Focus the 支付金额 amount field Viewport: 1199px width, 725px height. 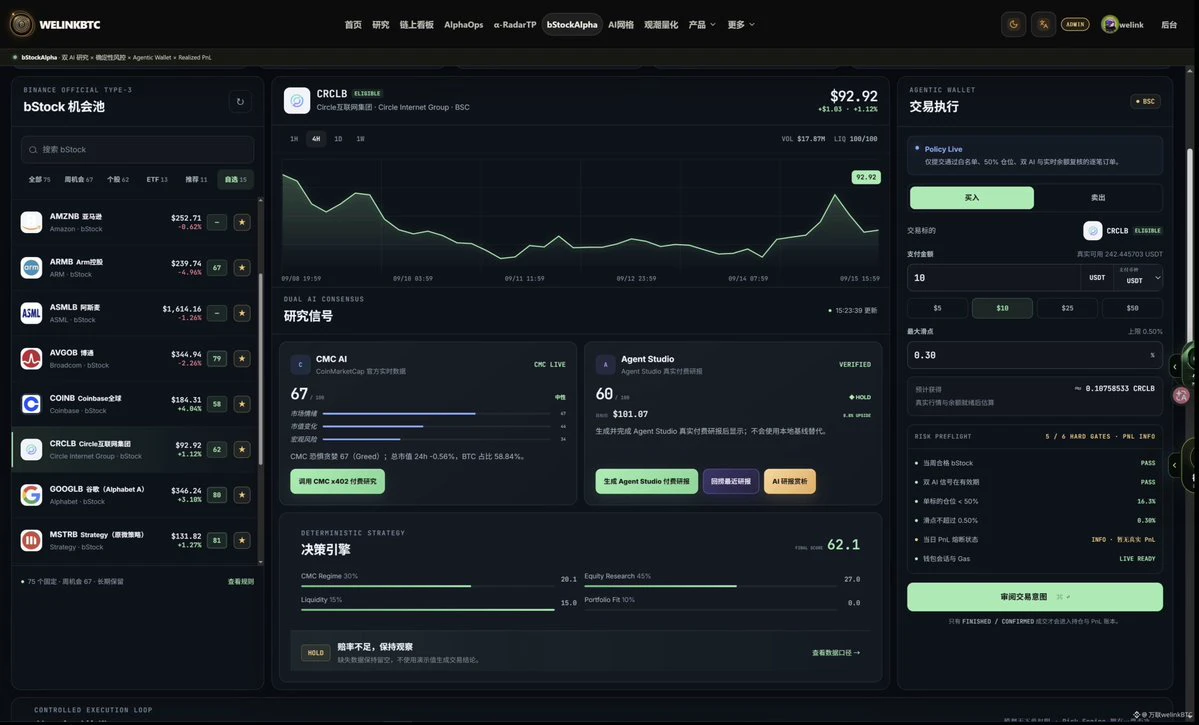click(993, 278)
